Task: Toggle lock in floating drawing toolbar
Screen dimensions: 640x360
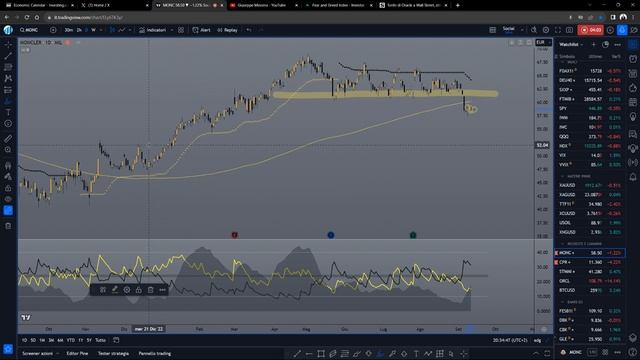Action: click(x=139, y=290)
